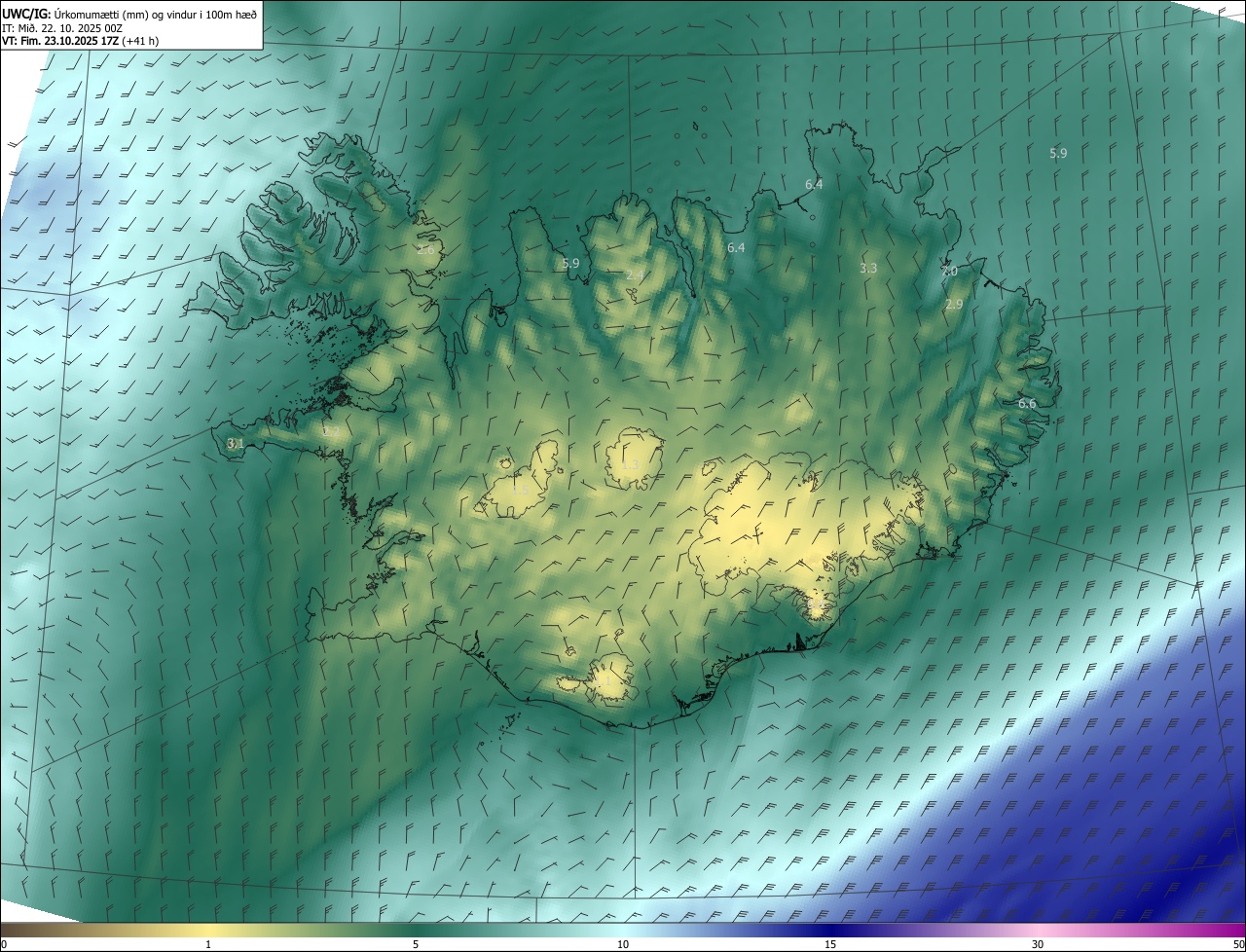Screen dimensions: 1246x952
Task: Click the 6.6 value in the Eastfjords
Action: point(1027,403)
